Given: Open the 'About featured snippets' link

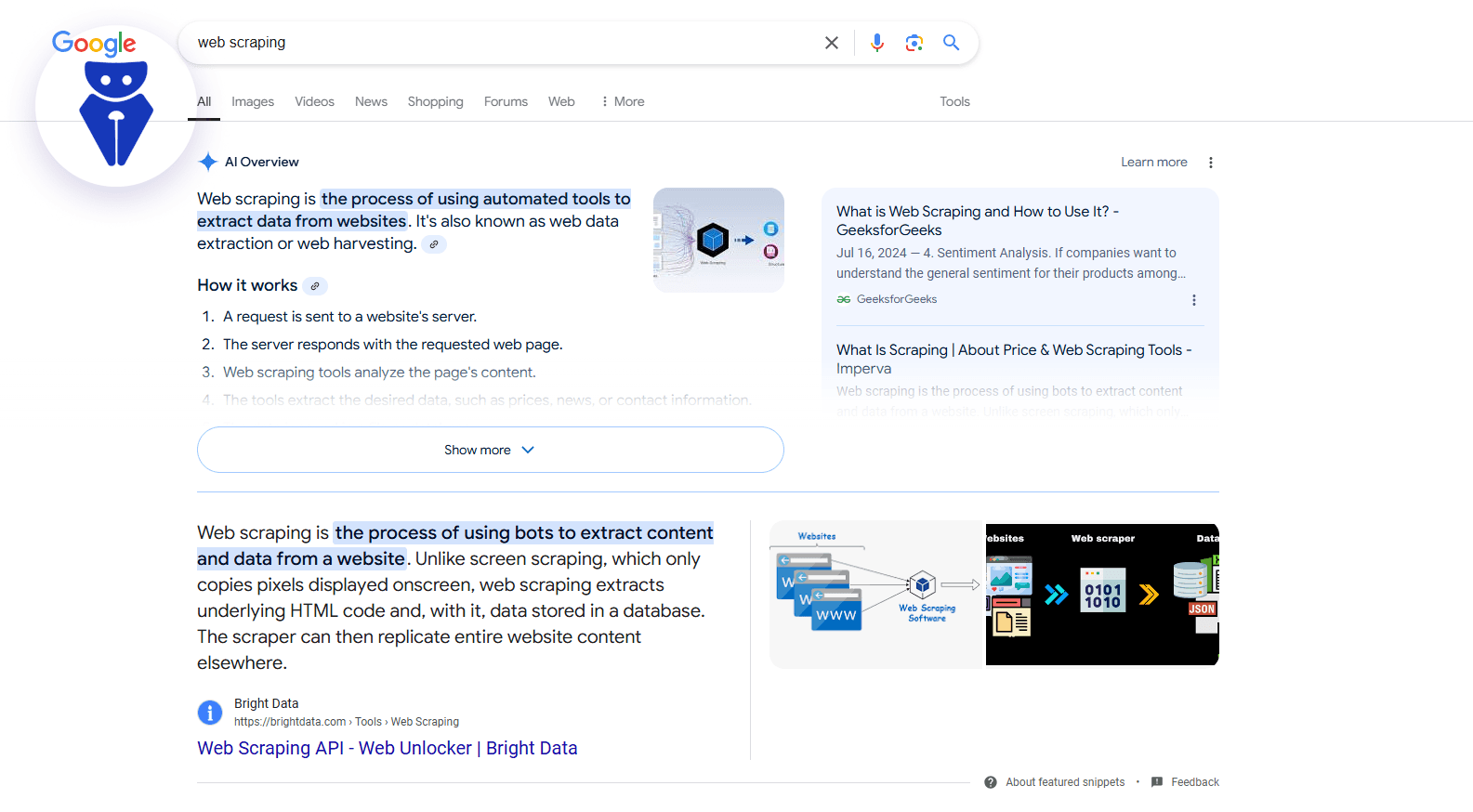Looking at the screenshot, I should pos(1064,782).
